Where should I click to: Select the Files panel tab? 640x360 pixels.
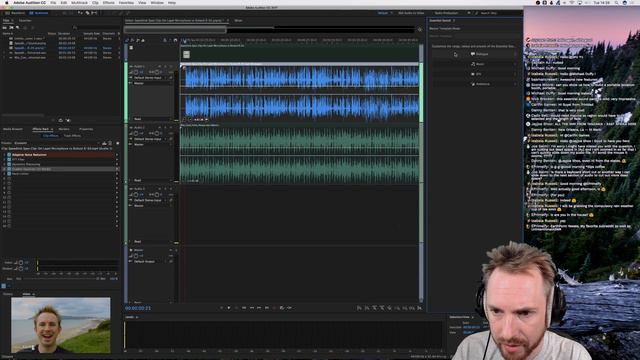click(x=7, y=20)
